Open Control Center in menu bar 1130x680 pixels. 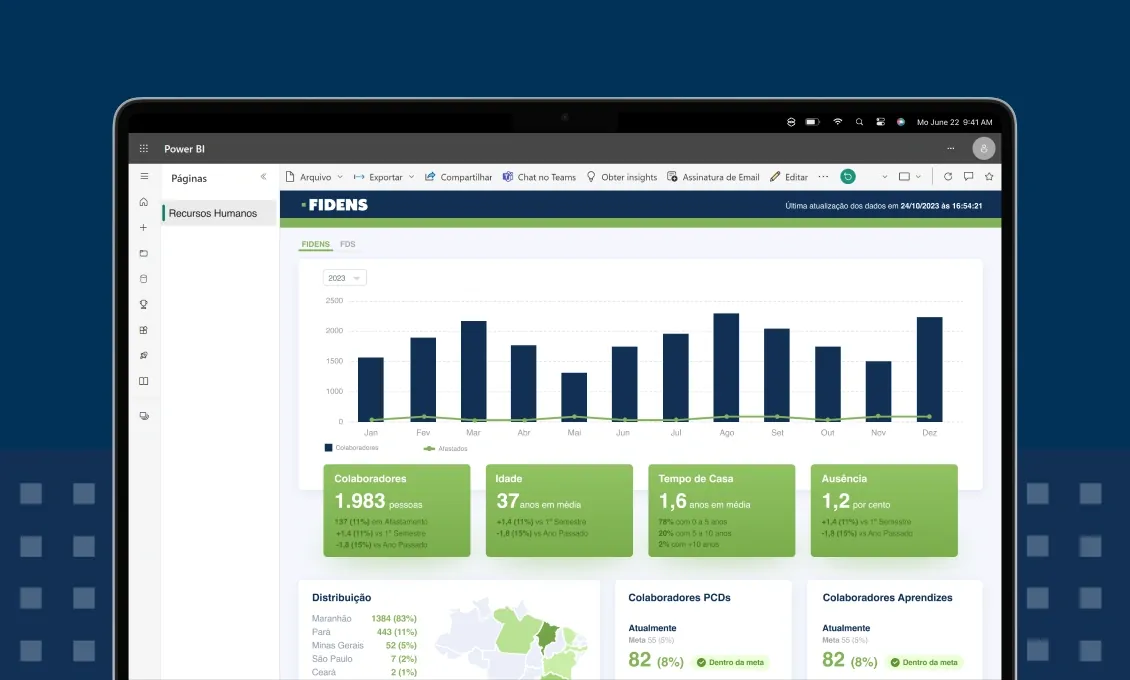[x=880, y=122]
